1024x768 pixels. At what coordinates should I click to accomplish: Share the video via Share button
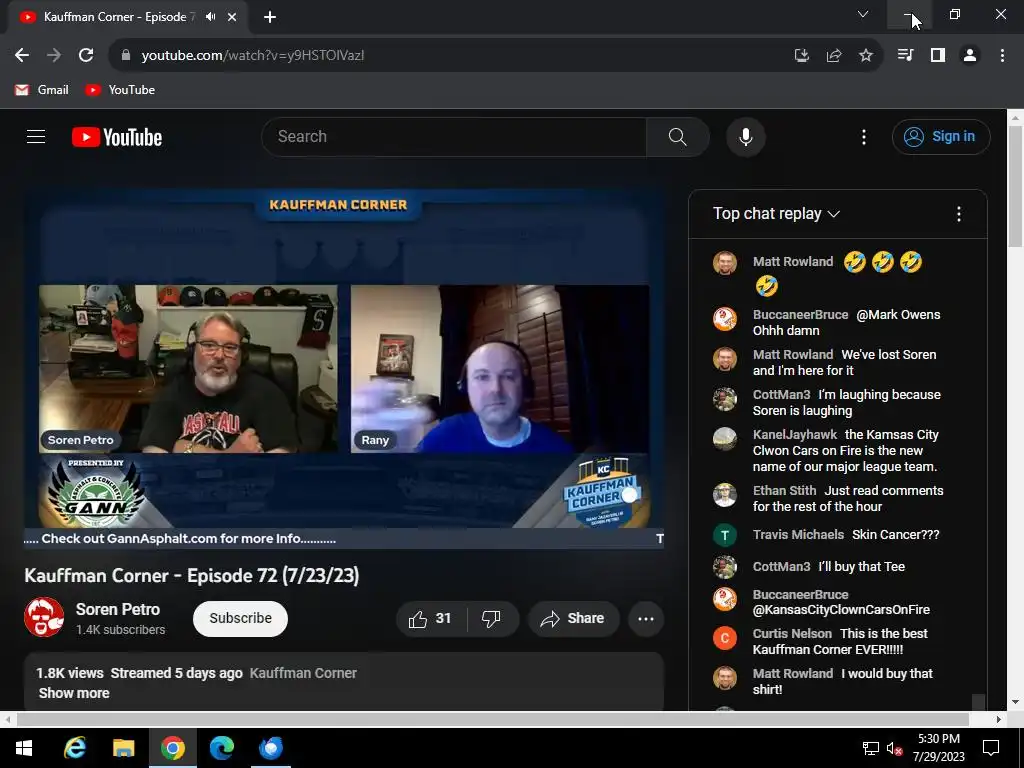(x=573, y=618)
